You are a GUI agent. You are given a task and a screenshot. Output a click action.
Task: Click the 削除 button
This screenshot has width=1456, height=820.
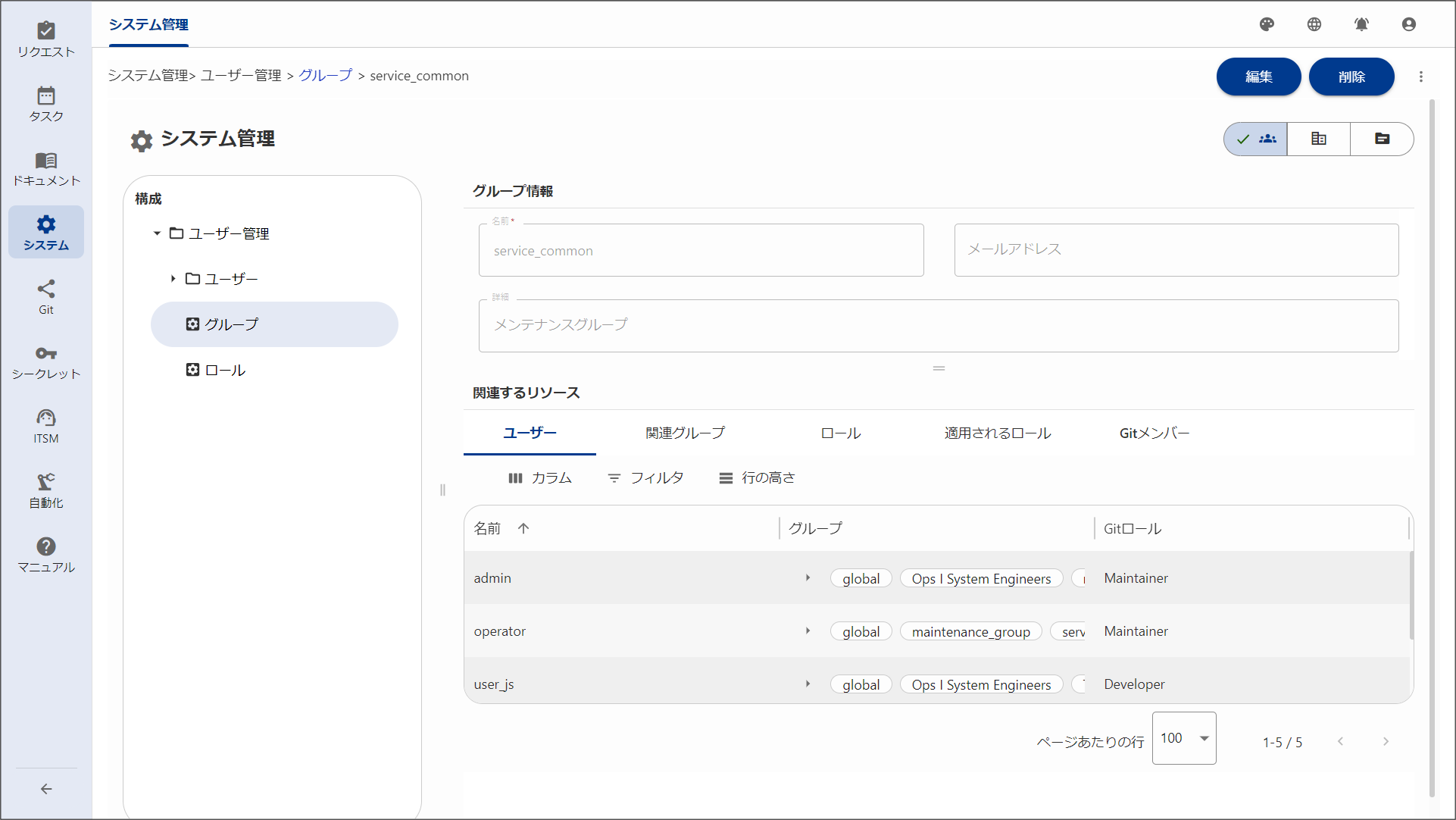coord(1351,77)
